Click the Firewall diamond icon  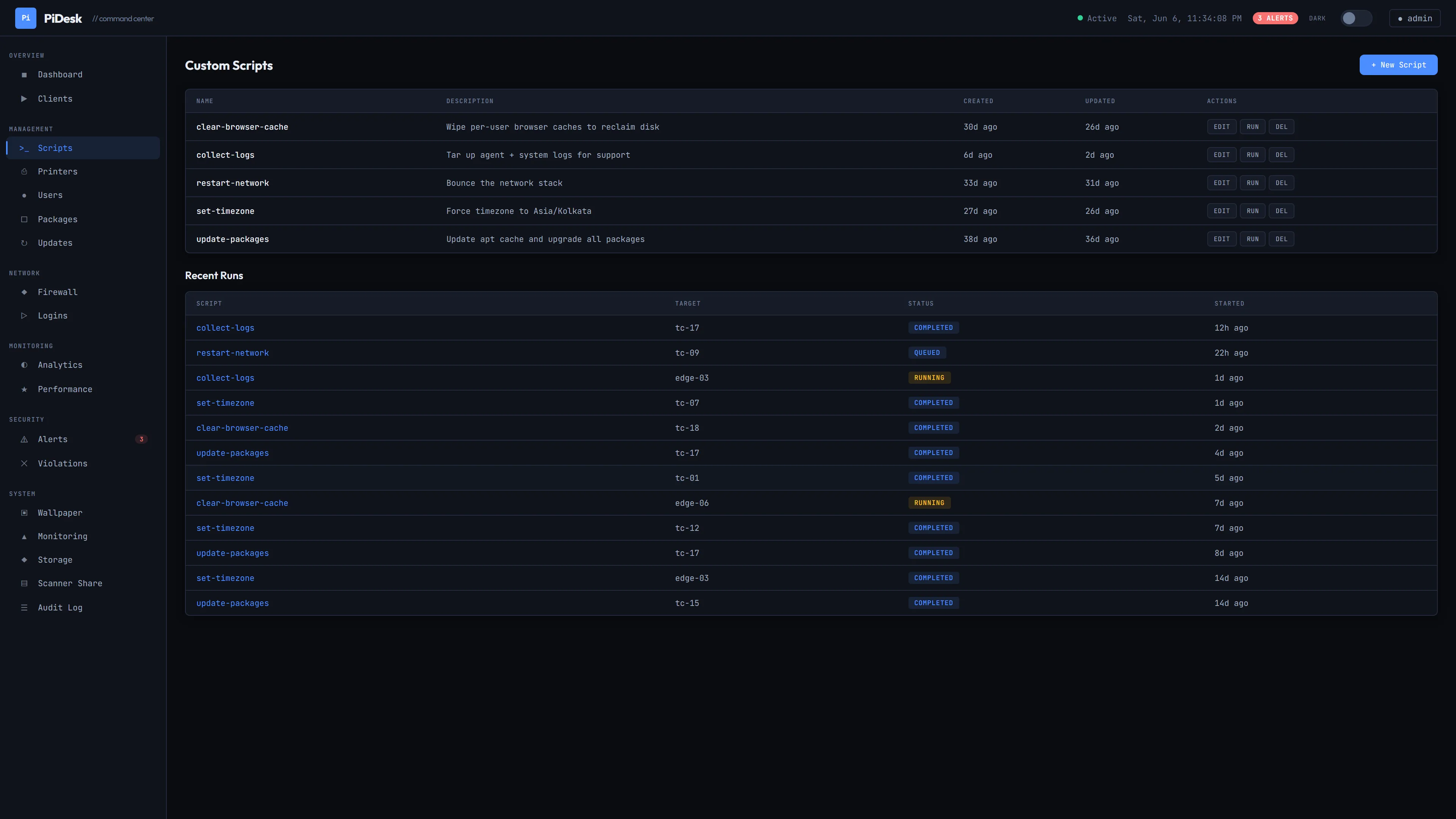click(x=24, y=292)
